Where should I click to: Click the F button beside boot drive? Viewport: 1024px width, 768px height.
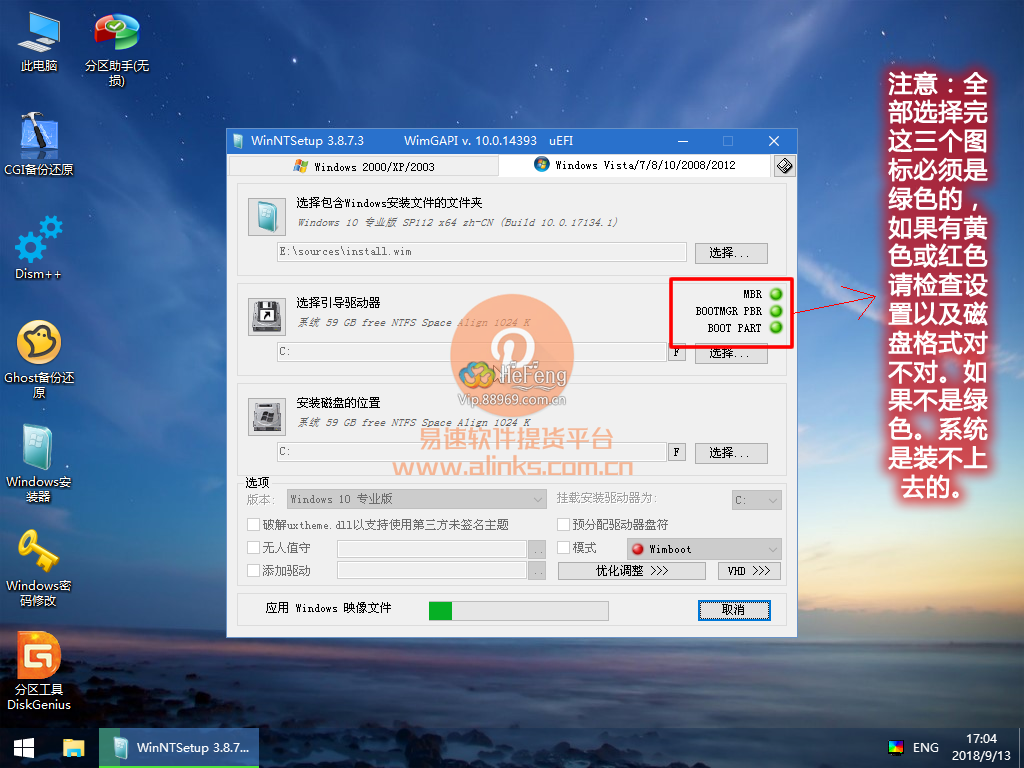point(677,352)
